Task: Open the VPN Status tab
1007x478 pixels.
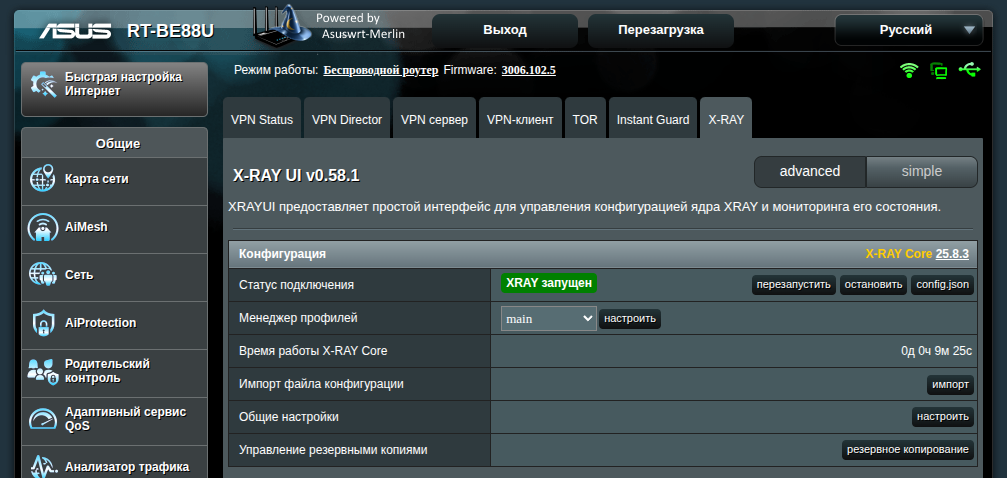Action: tap(262, 120)
